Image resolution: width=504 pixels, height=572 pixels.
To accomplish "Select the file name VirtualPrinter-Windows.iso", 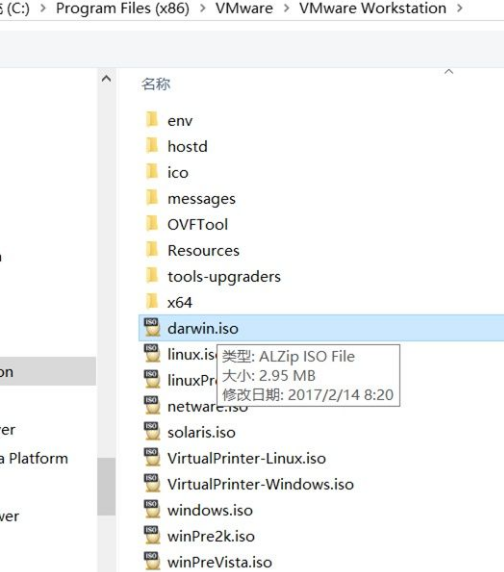I will point(260,484).
